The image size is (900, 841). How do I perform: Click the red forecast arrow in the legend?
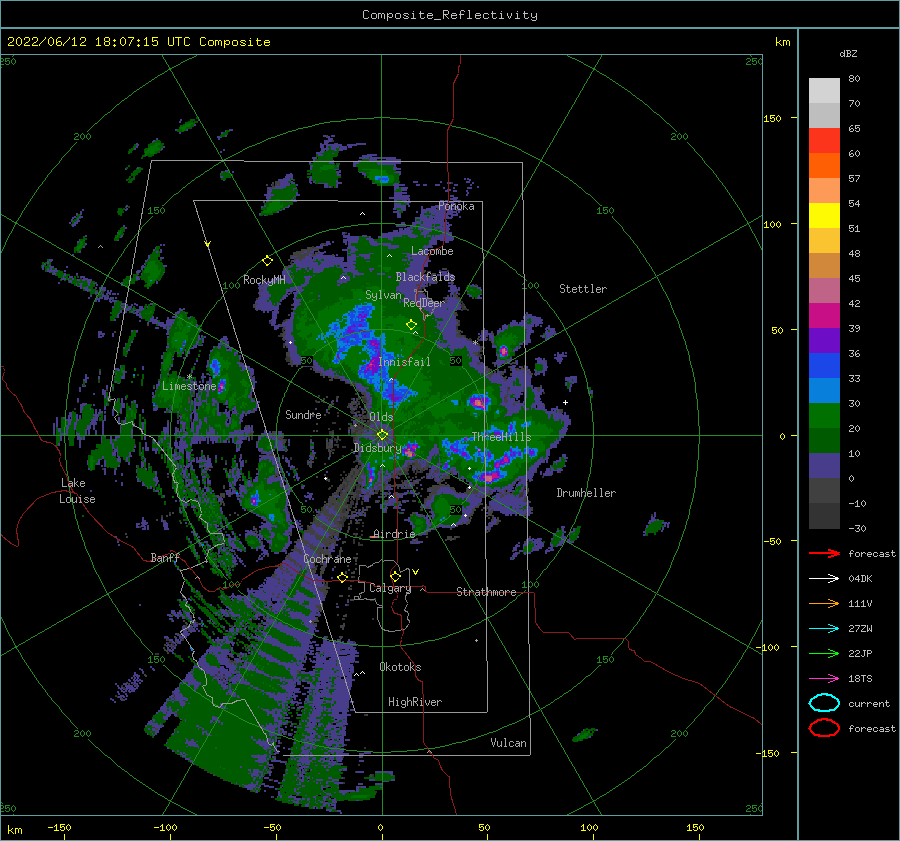[824, 553]
